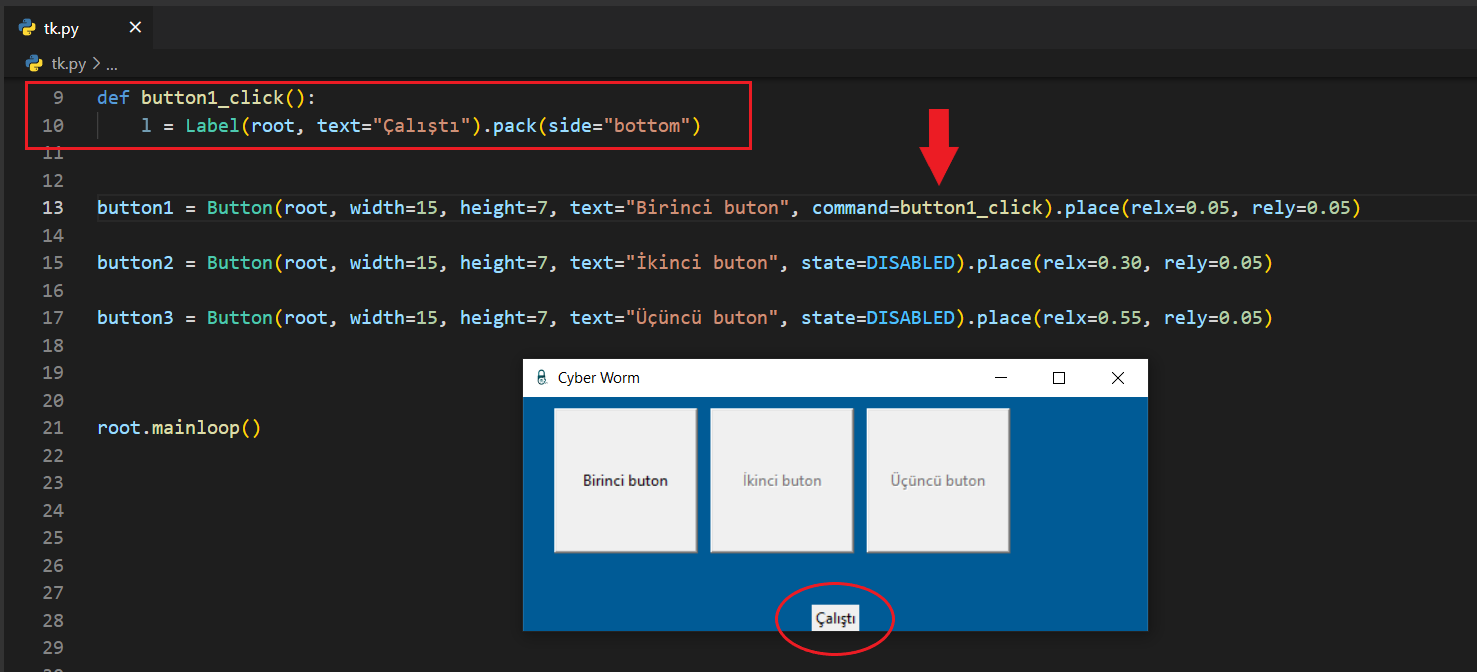The height and width of the screenshot is (672, 1477).
Task: Click DISABLED keyword in button2 line
Action: (x=910, y=263)
